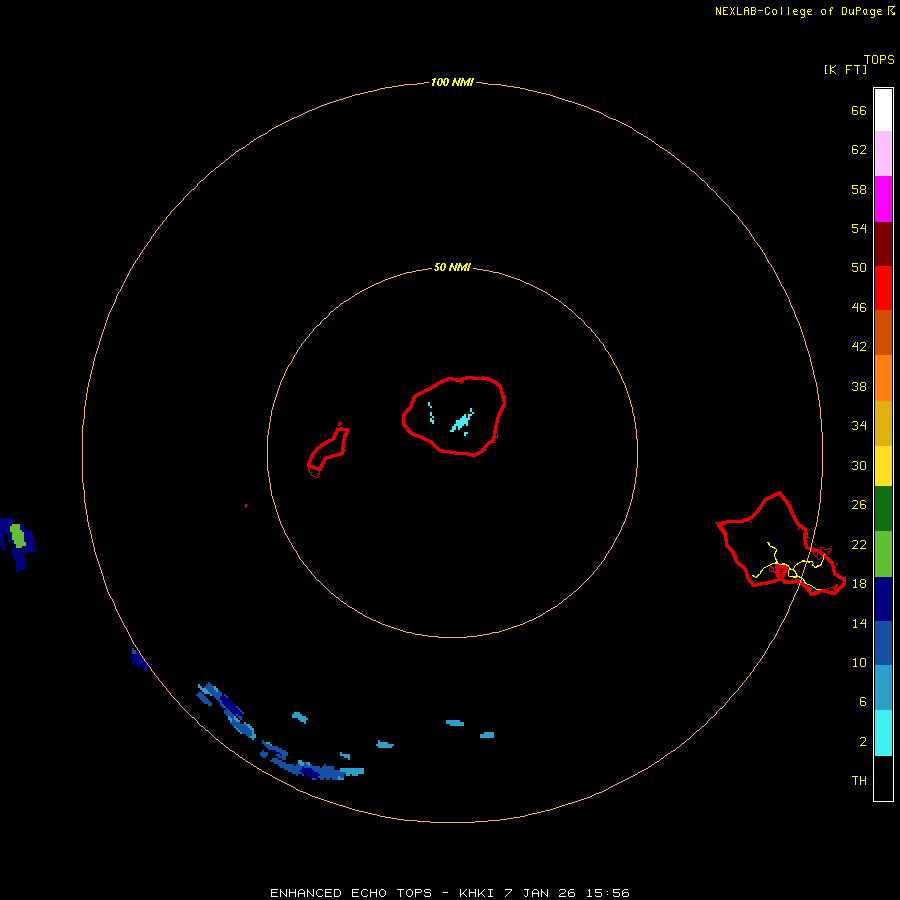Click the '100 NMI' range ring label
This screenshot has width=900, height=900.
[x=452, y=82]
